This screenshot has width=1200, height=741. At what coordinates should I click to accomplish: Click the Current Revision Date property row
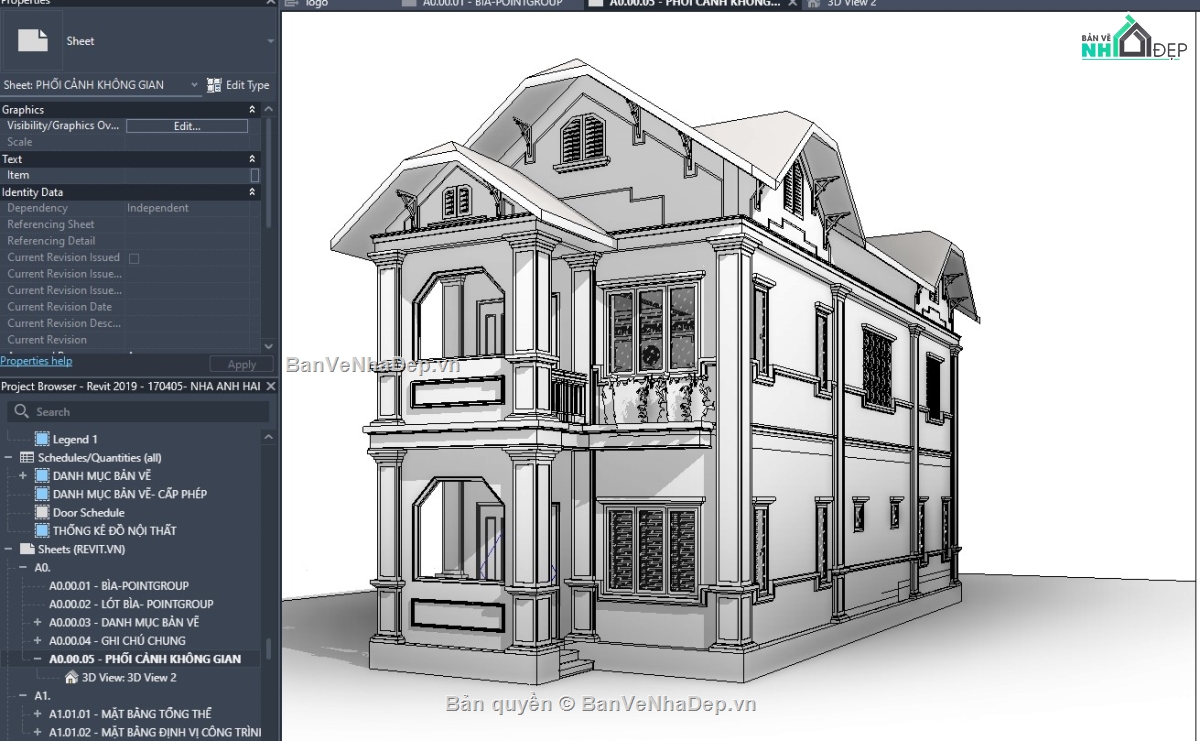tap(130, 307)
